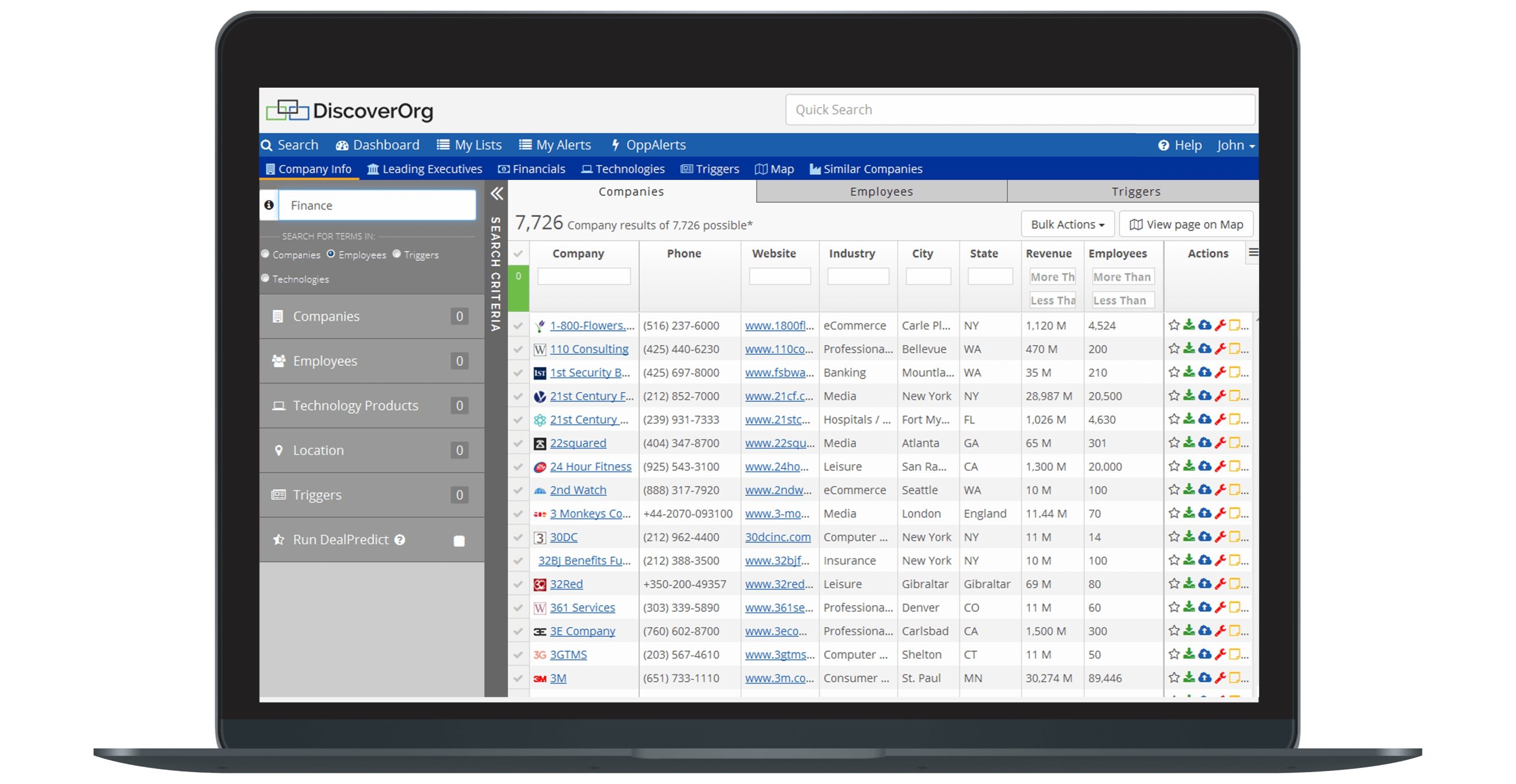Click the DealPredict help question icon
The image size is (1516, 784).
[400, 539]
